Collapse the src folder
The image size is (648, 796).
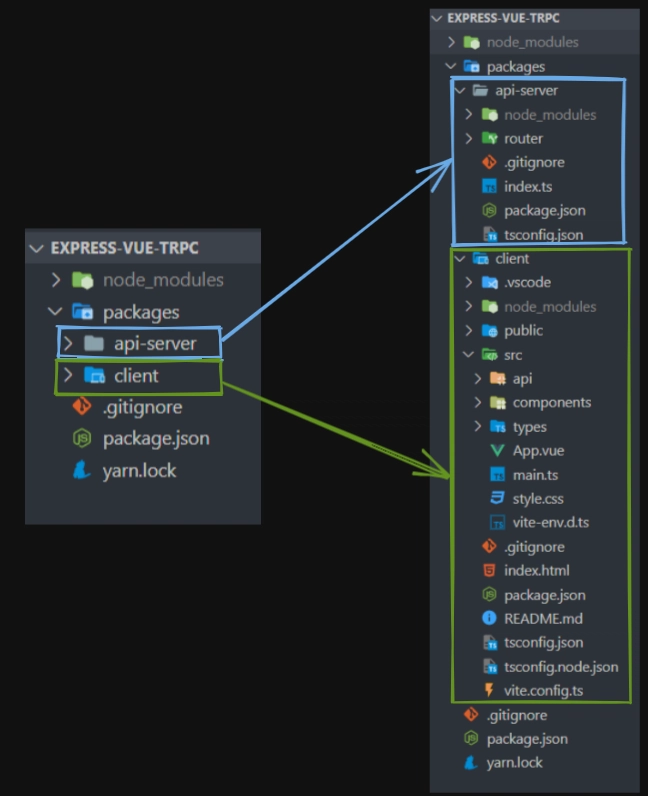click(x=468, y=355)
